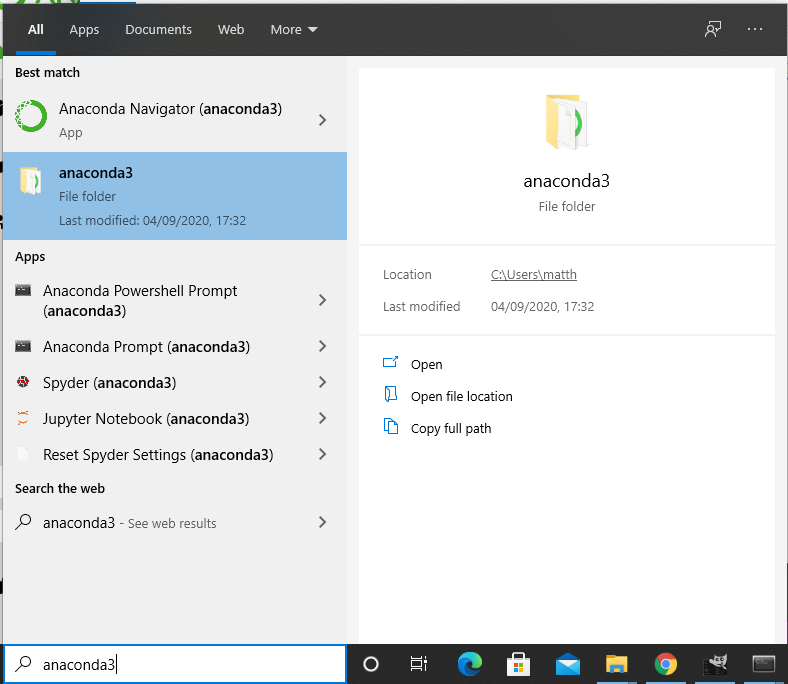Open Task View on the taskbar
This screenshot has width=788, height=684.
coord(419,664)
